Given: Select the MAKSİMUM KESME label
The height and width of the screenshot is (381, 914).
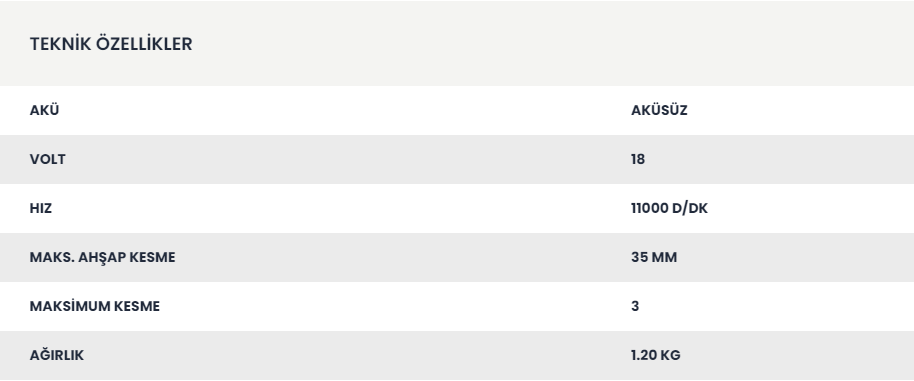Looking at the screenshot, I should tap(94, 306).
